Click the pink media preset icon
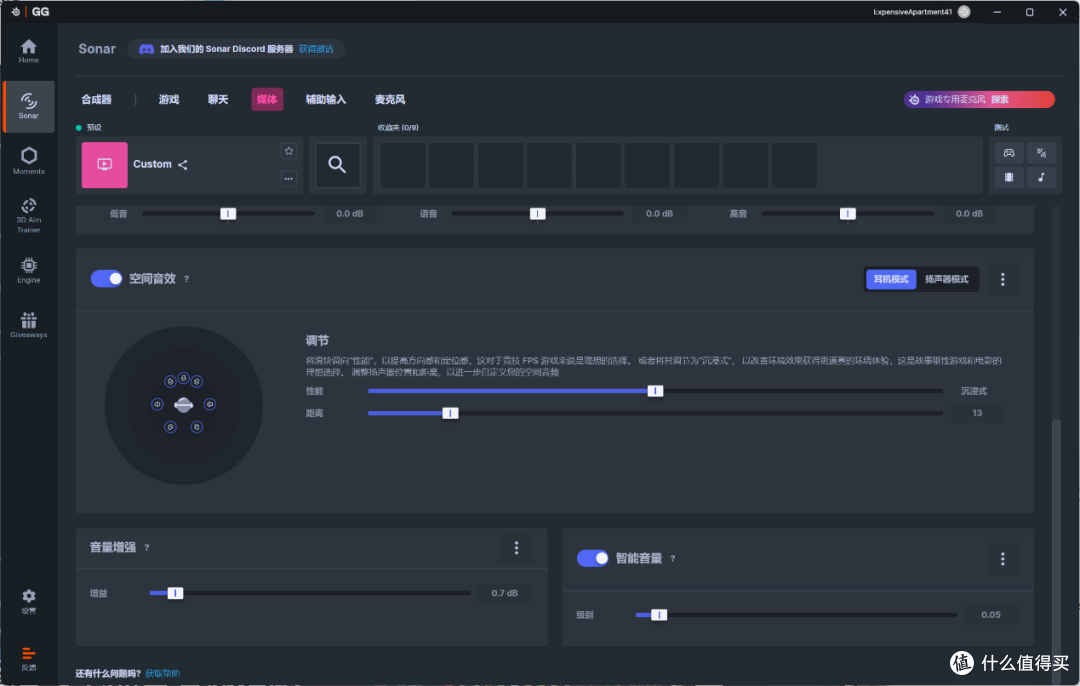The image size is (1080, 686). click(x=105, y=165)
